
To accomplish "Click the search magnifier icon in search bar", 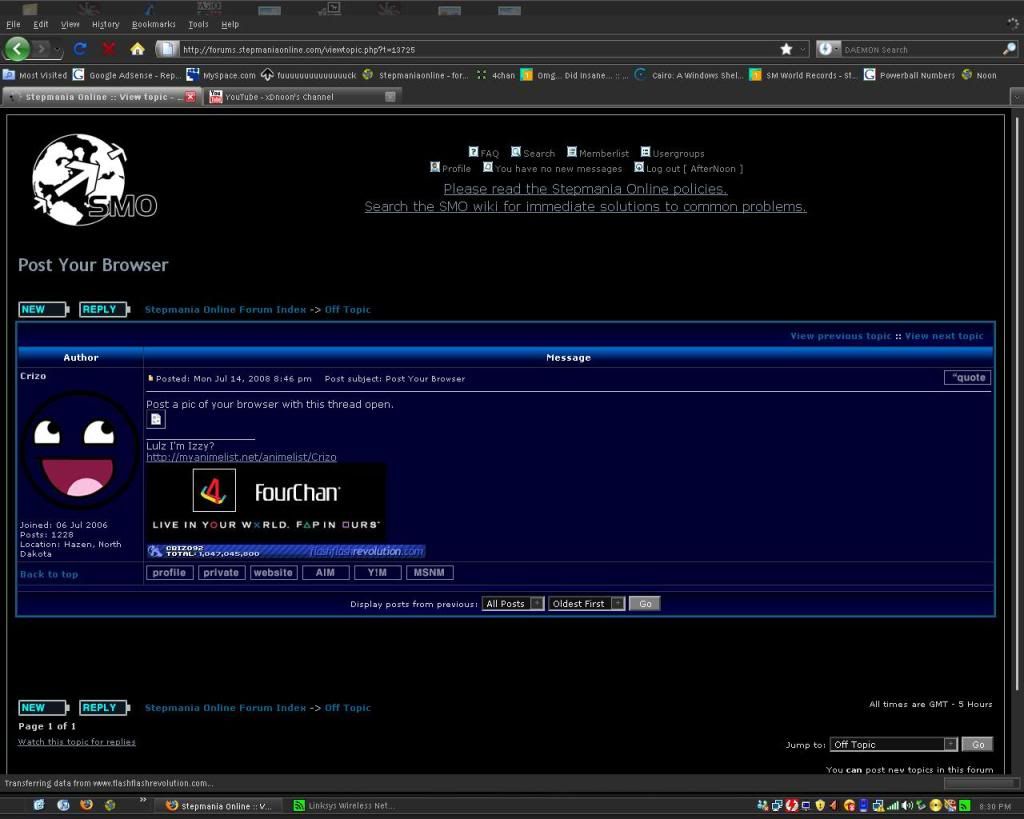I will point(1009,49).
